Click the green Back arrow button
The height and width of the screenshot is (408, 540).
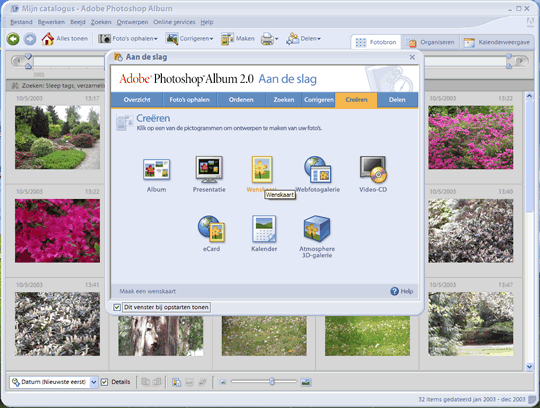[x=13, y=39]
